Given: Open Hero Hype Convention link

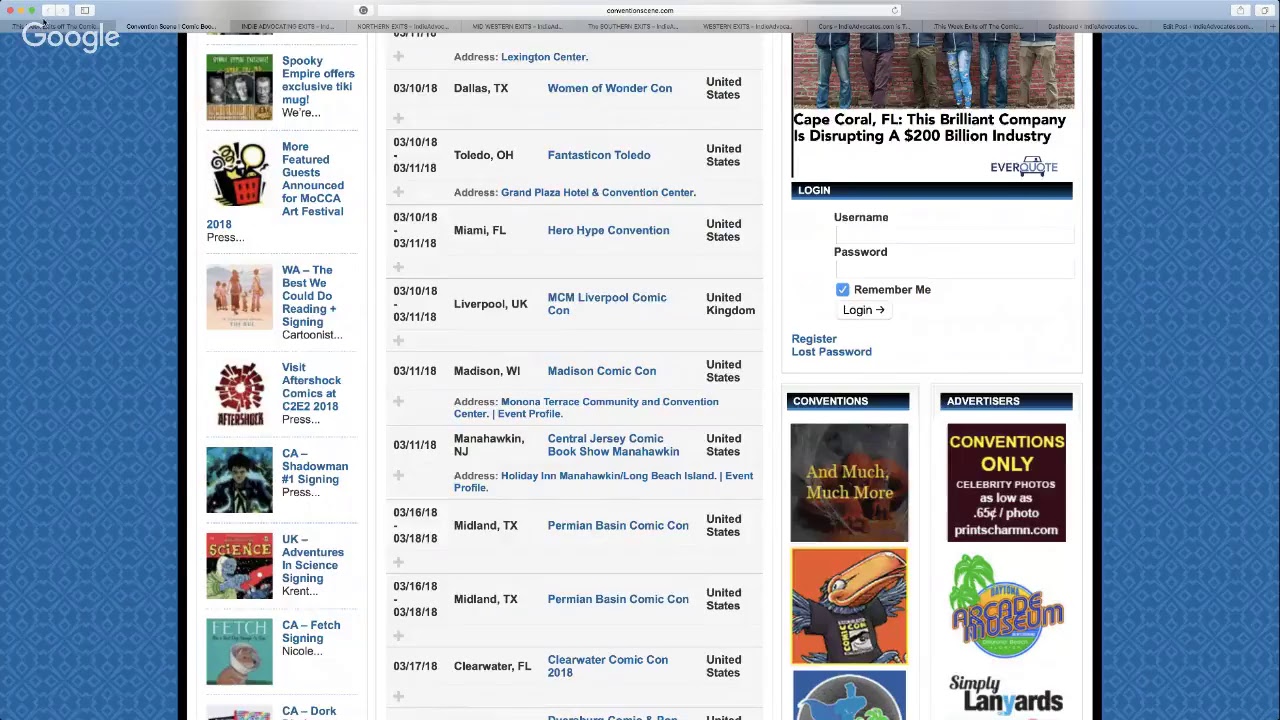Looking at the screenshot, I should 608,230.
